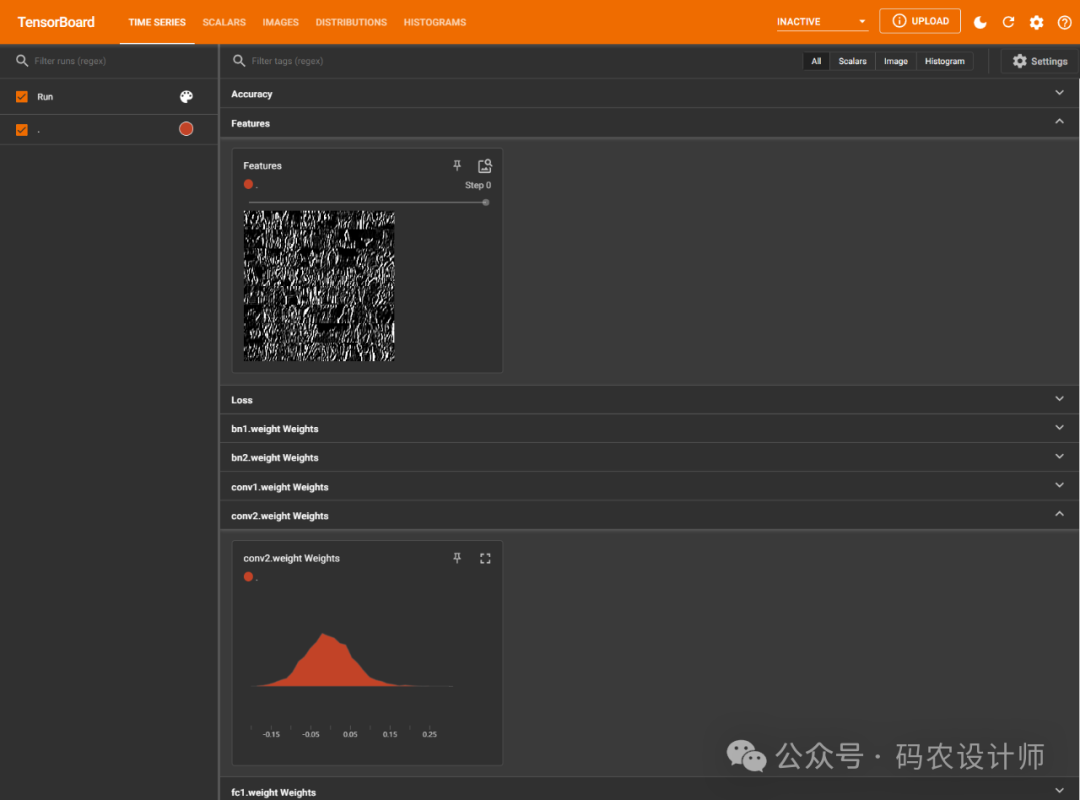Toggle the Run select-all checkbox
The width and height of the screenshot is (1080, 800).
pyautogui.click(x=22, y=97)
